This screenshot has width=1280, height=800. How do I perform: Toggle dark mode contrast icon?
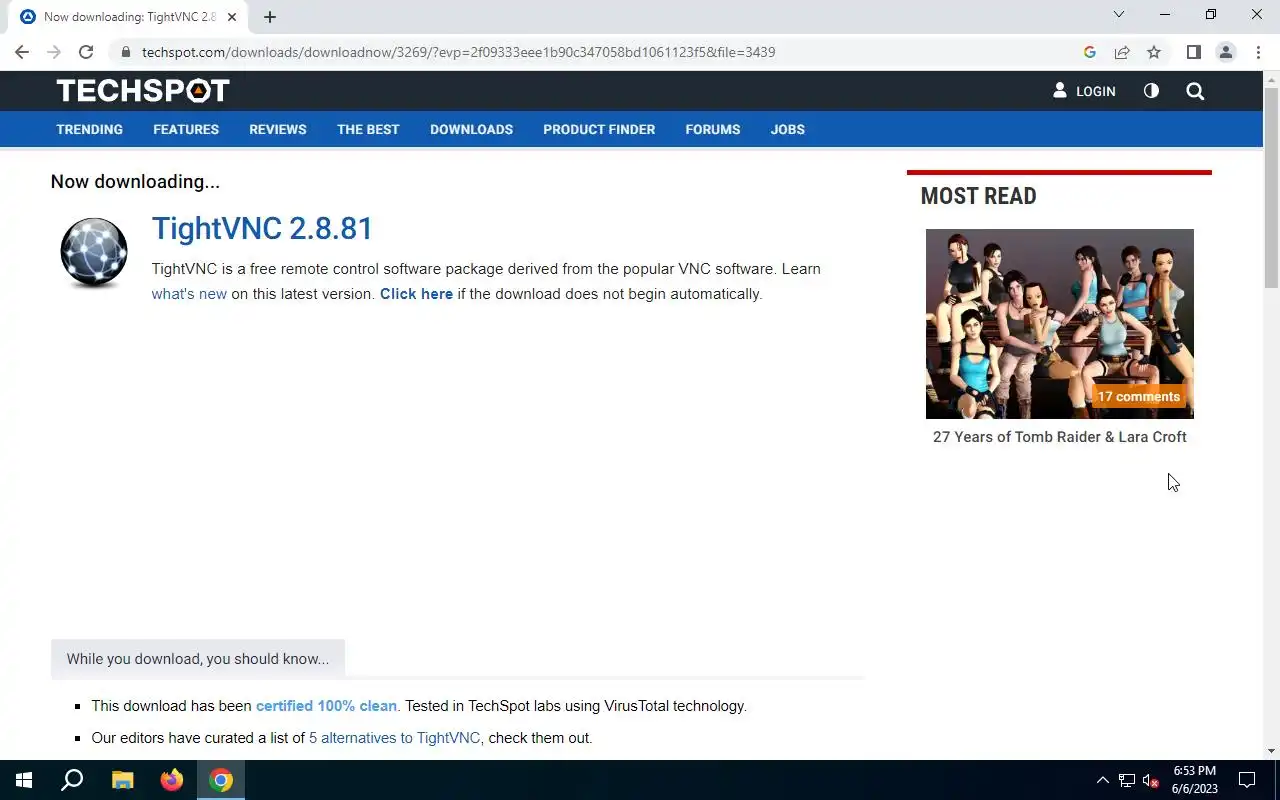coord(1151,90)
